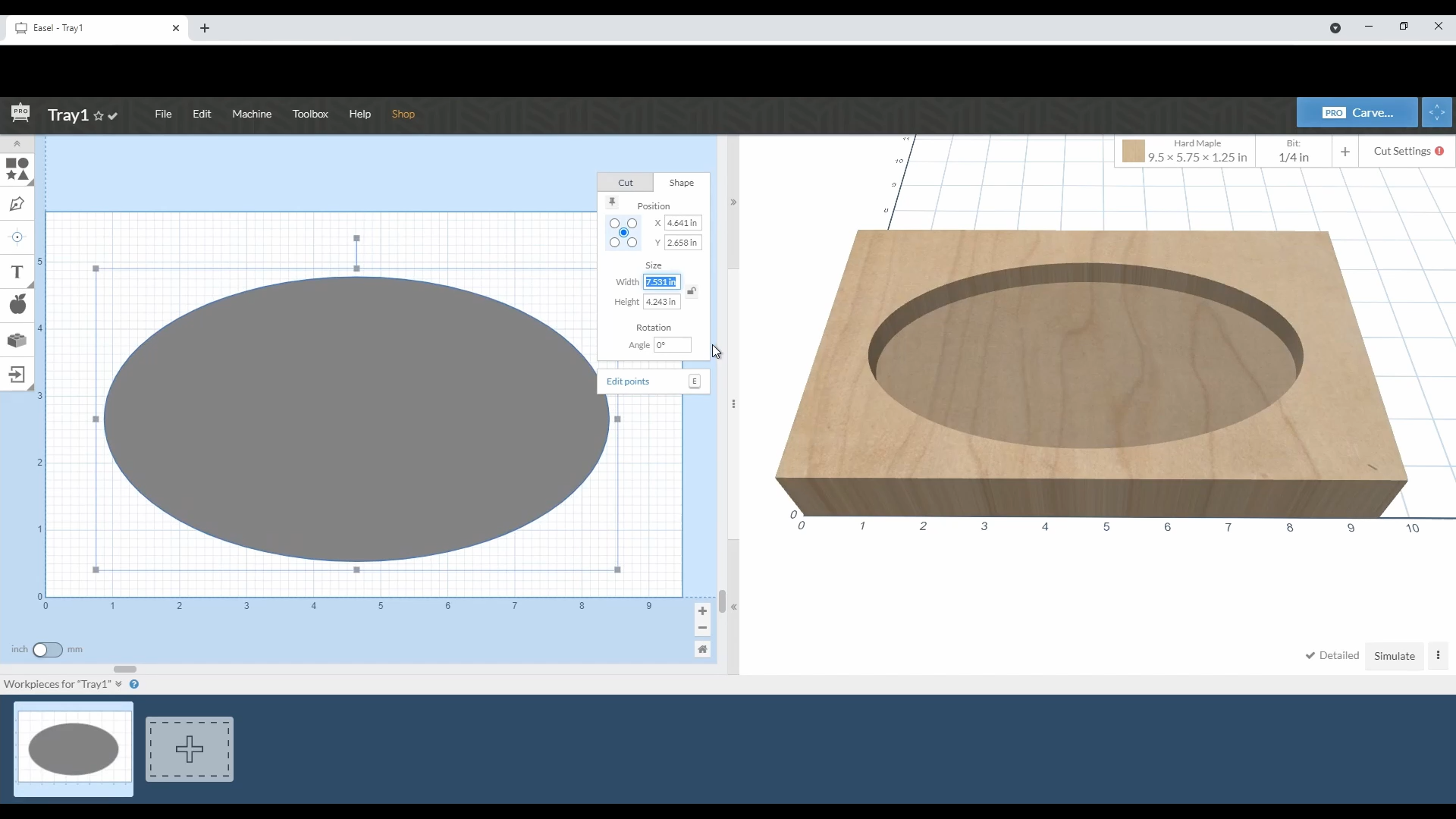Viewport: 1456px width, 819px height.
Task: Toggle Detailed view mode checkbox
Action: (x=1313, y=656)
